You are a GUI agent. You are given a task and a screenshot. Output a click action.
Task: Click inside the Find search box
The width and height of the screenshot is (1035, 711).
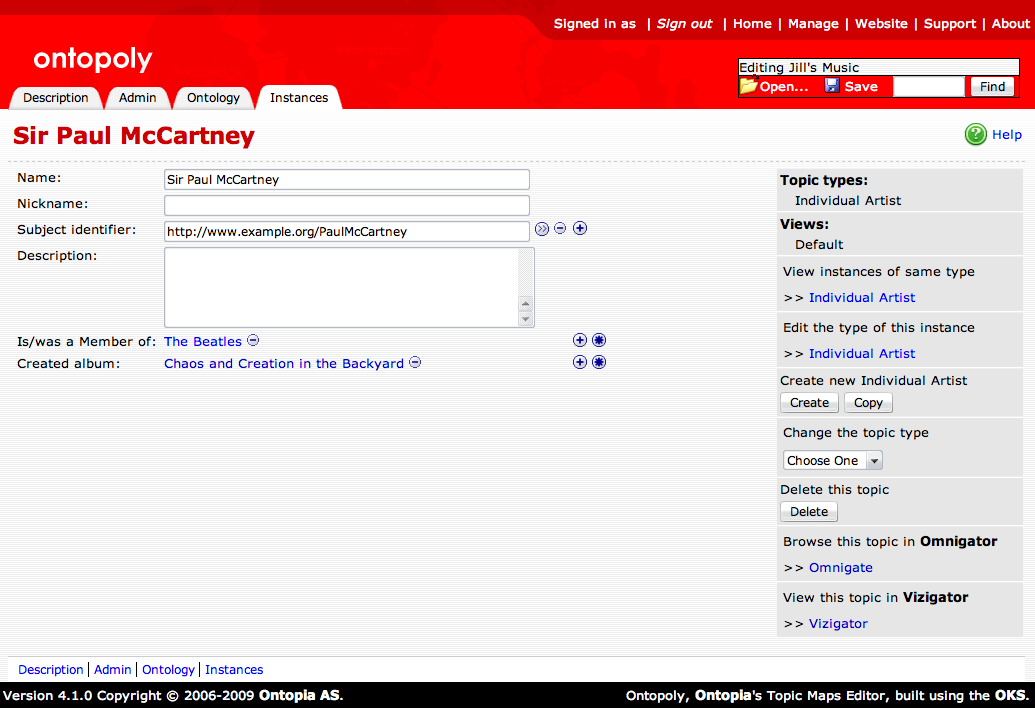(928, 87)
